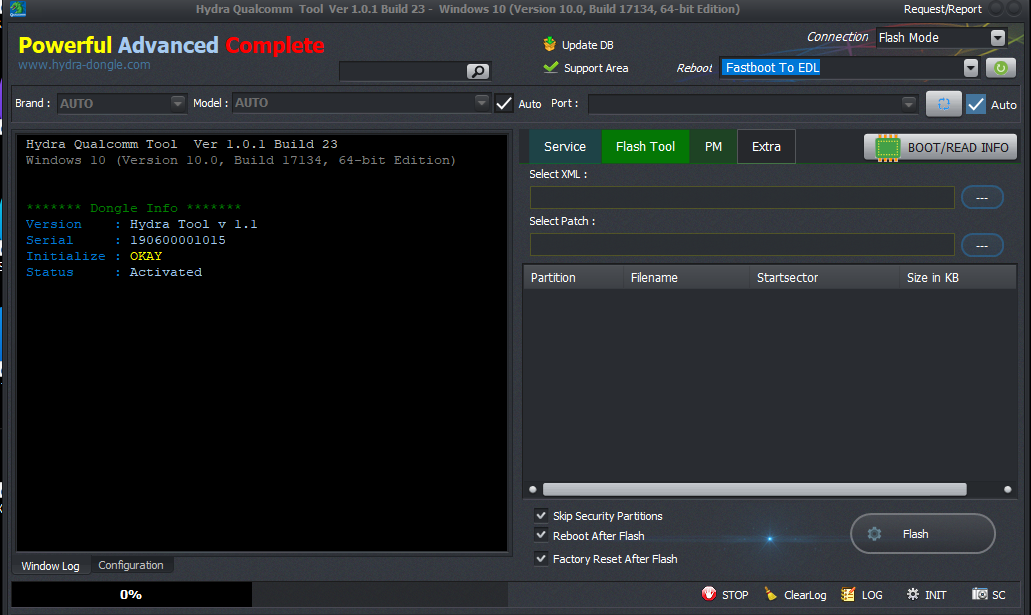
Task: Uncheck Skip Security Partitions
Action: click(x=541, y=515)
